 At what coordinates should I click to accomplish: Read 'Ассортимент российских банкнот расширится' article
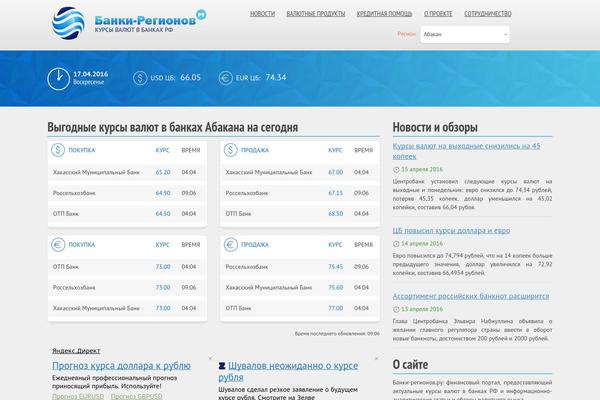(470, 296)
